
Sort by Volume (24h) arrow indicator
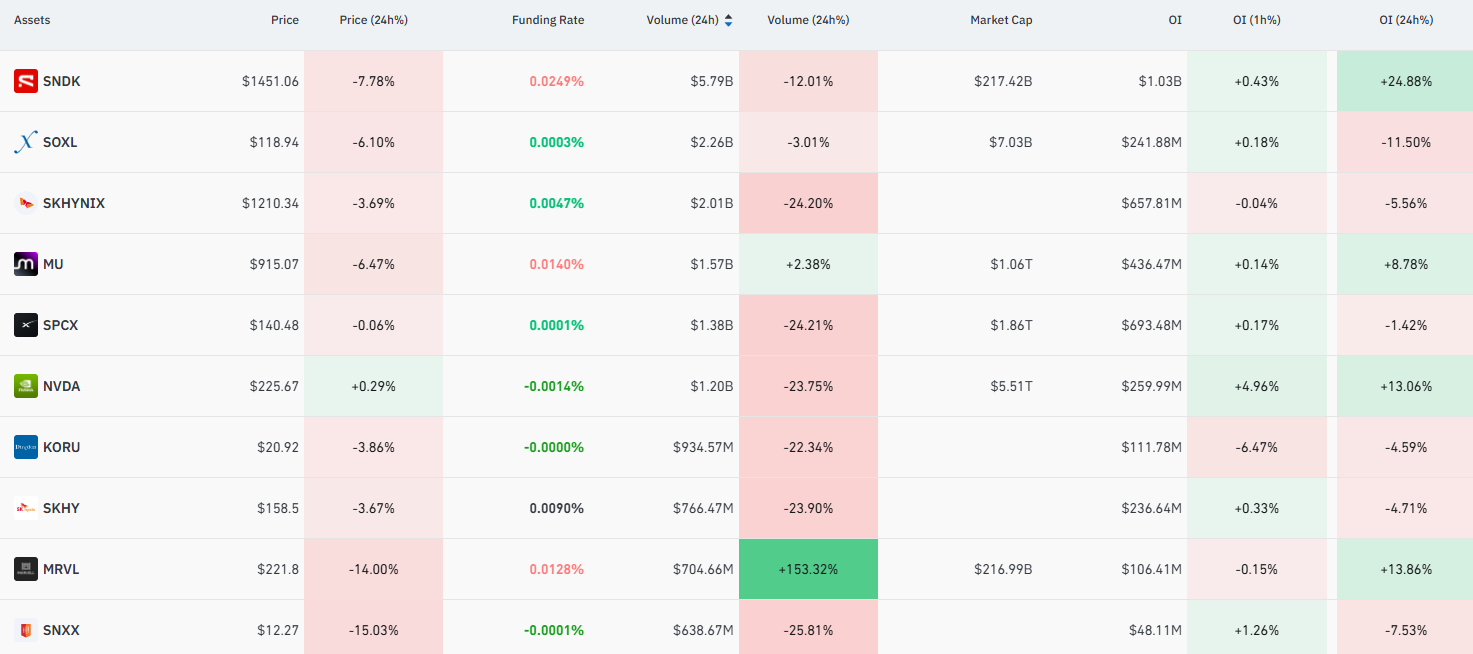point(728,20)
